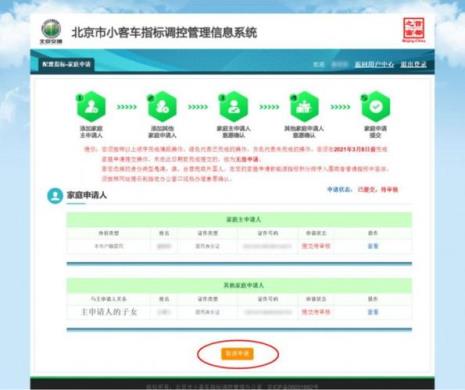Screen dimensions: 465x390
Task: Click the 身份类型 column header
Action: pos(109,233)
